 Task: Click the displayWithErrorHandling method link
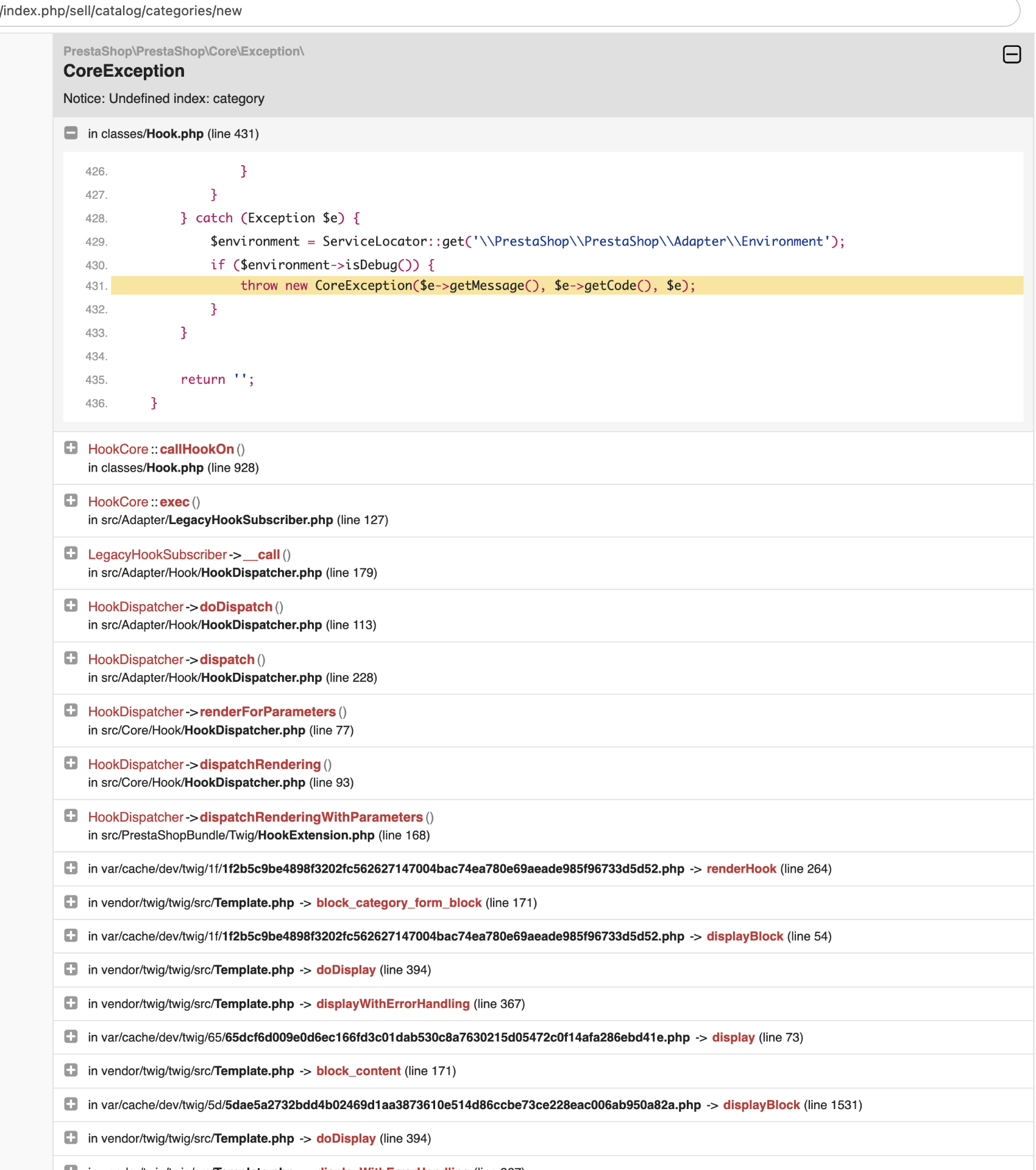coord(392,1004)
